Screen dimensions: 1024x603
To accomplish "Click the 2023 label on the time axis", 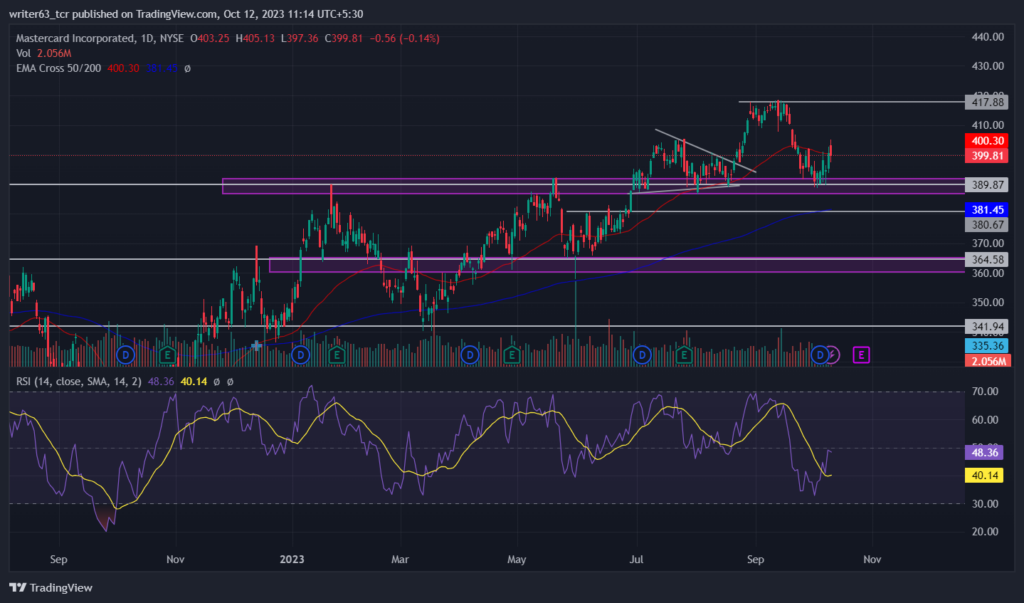I will click(x=292, y=559).
